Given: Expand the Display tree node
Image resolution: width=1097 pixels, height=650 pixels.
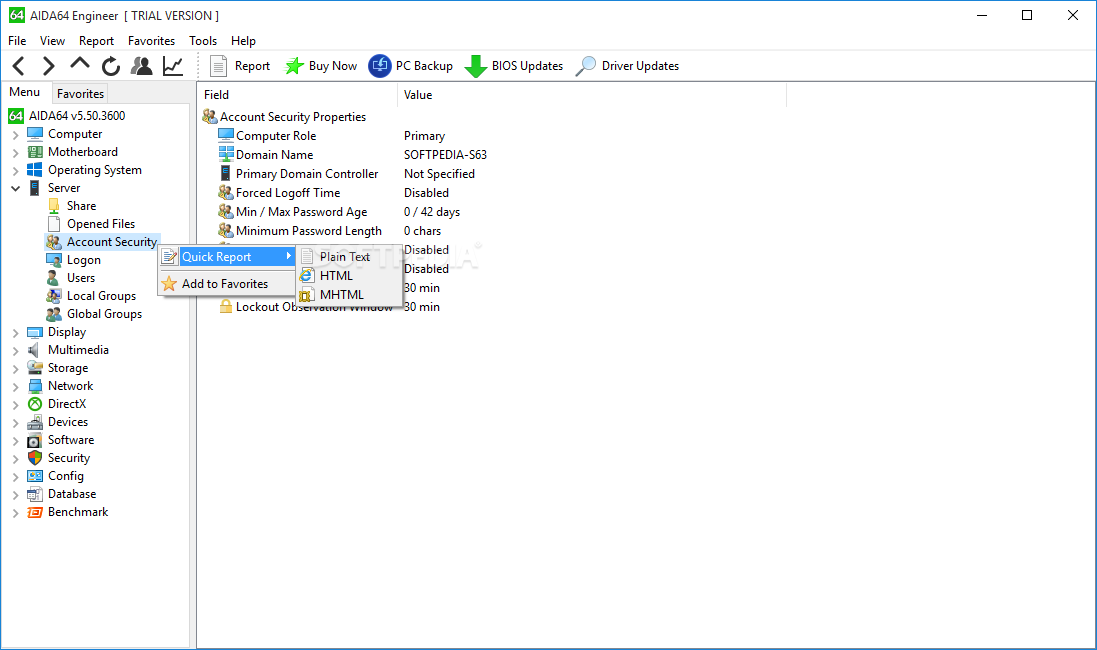Looking at the screenshot, I should point(15,332).
